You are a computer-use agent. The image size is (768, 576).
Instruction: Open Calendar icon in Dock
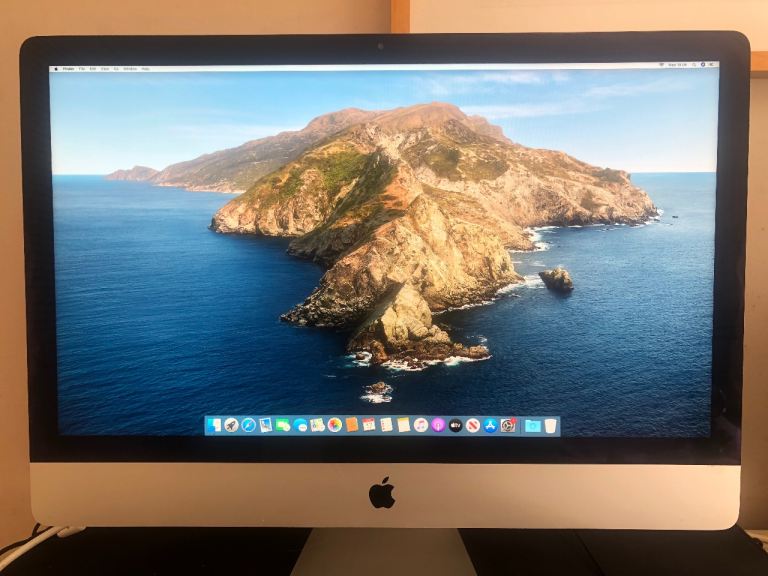click(x=369, y=425)
